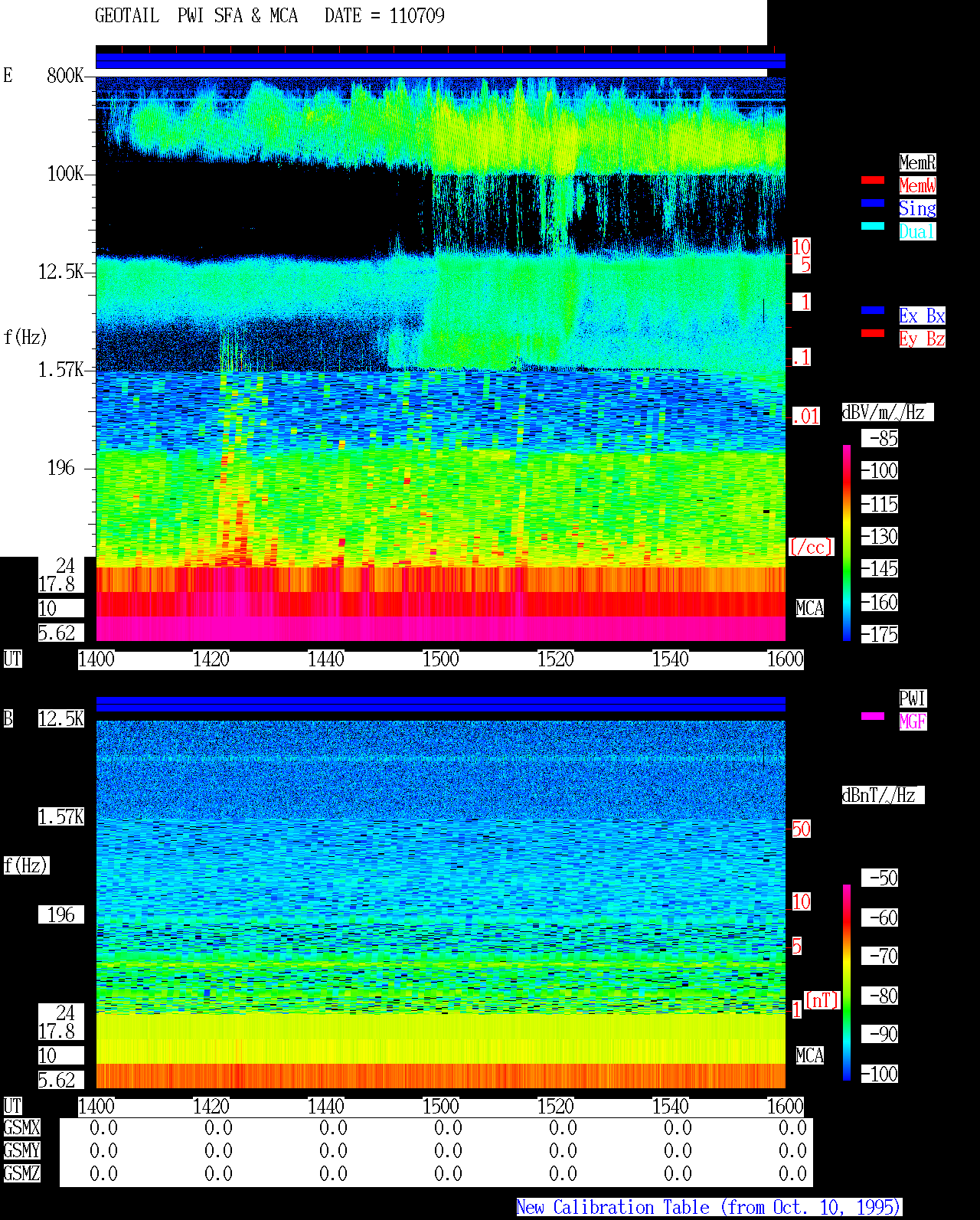Click the red MemW legend marker
The height and width of the screenshot is (1220, 980).
pos(873,180)
